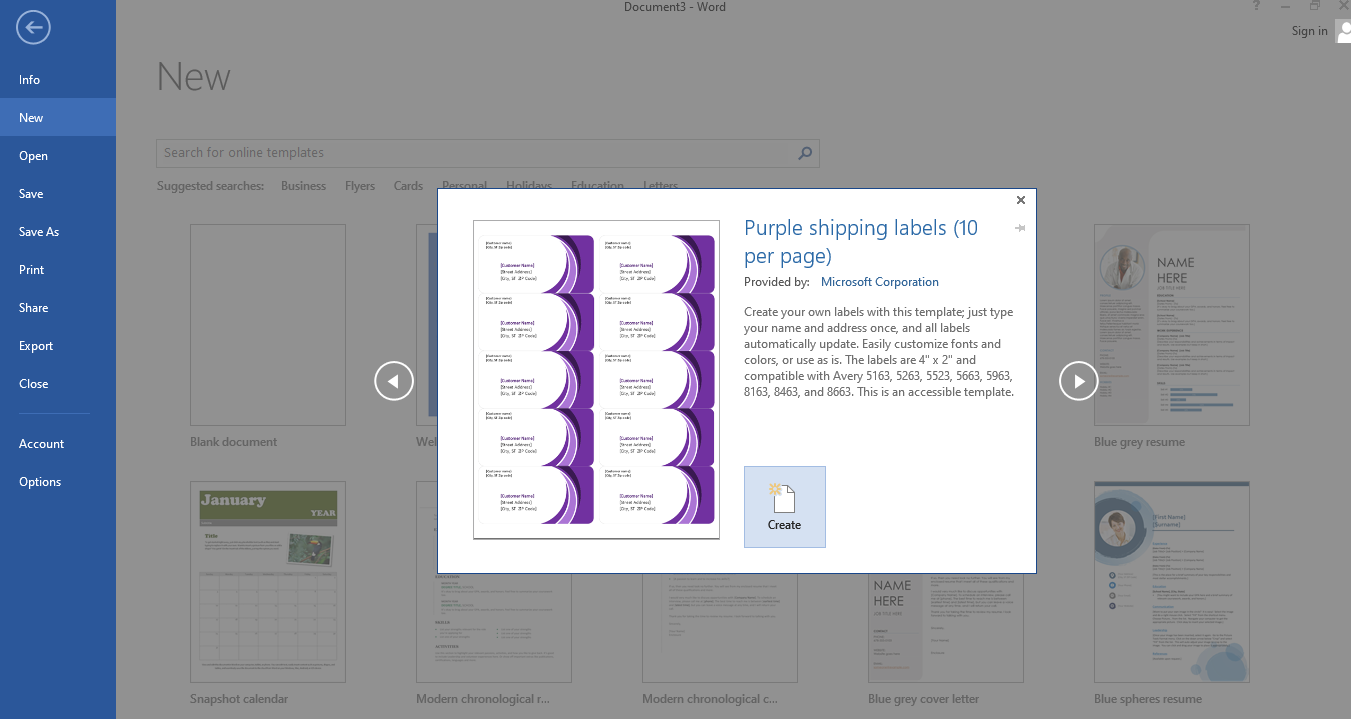Select the Modern chronological resume thumbnail
Screen dimensions: 1351x719
[x=494, y=628]
